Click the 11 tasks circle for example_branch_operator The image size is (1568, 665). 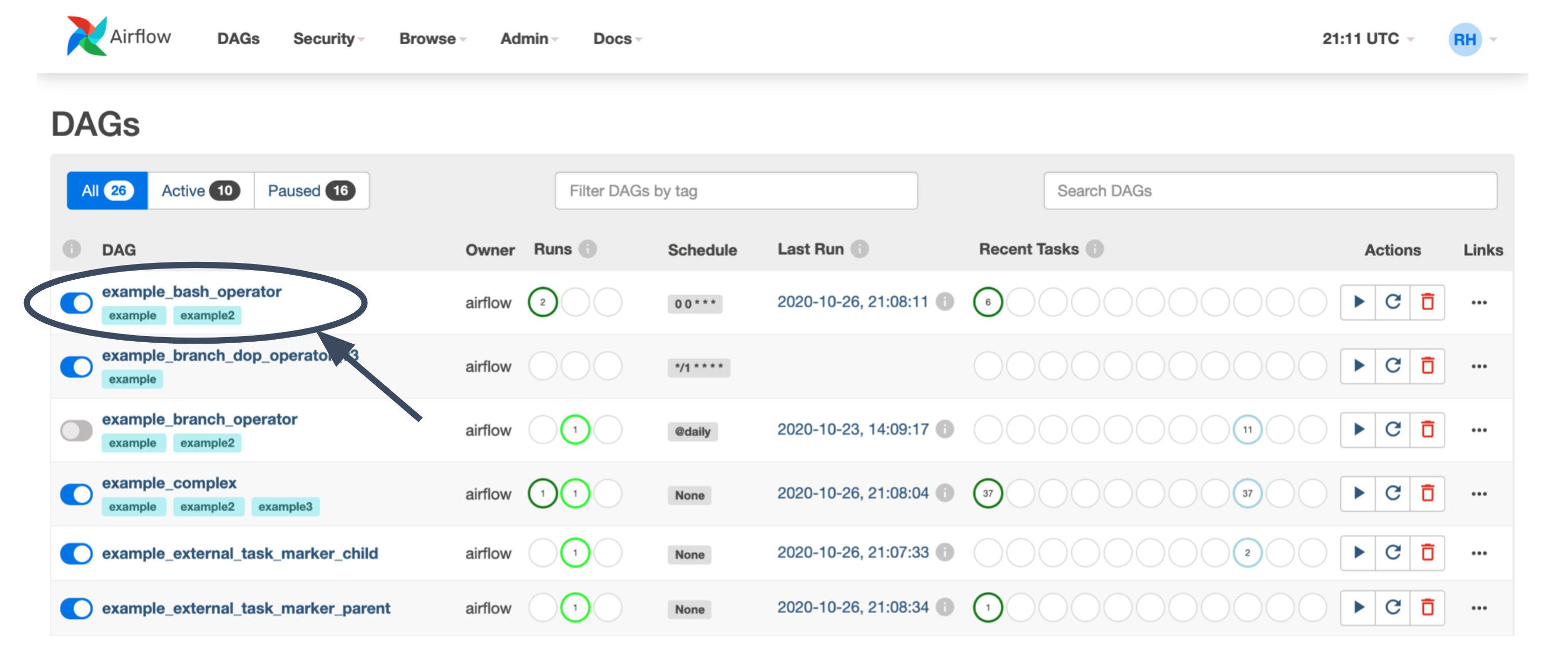click(1247, 430)
